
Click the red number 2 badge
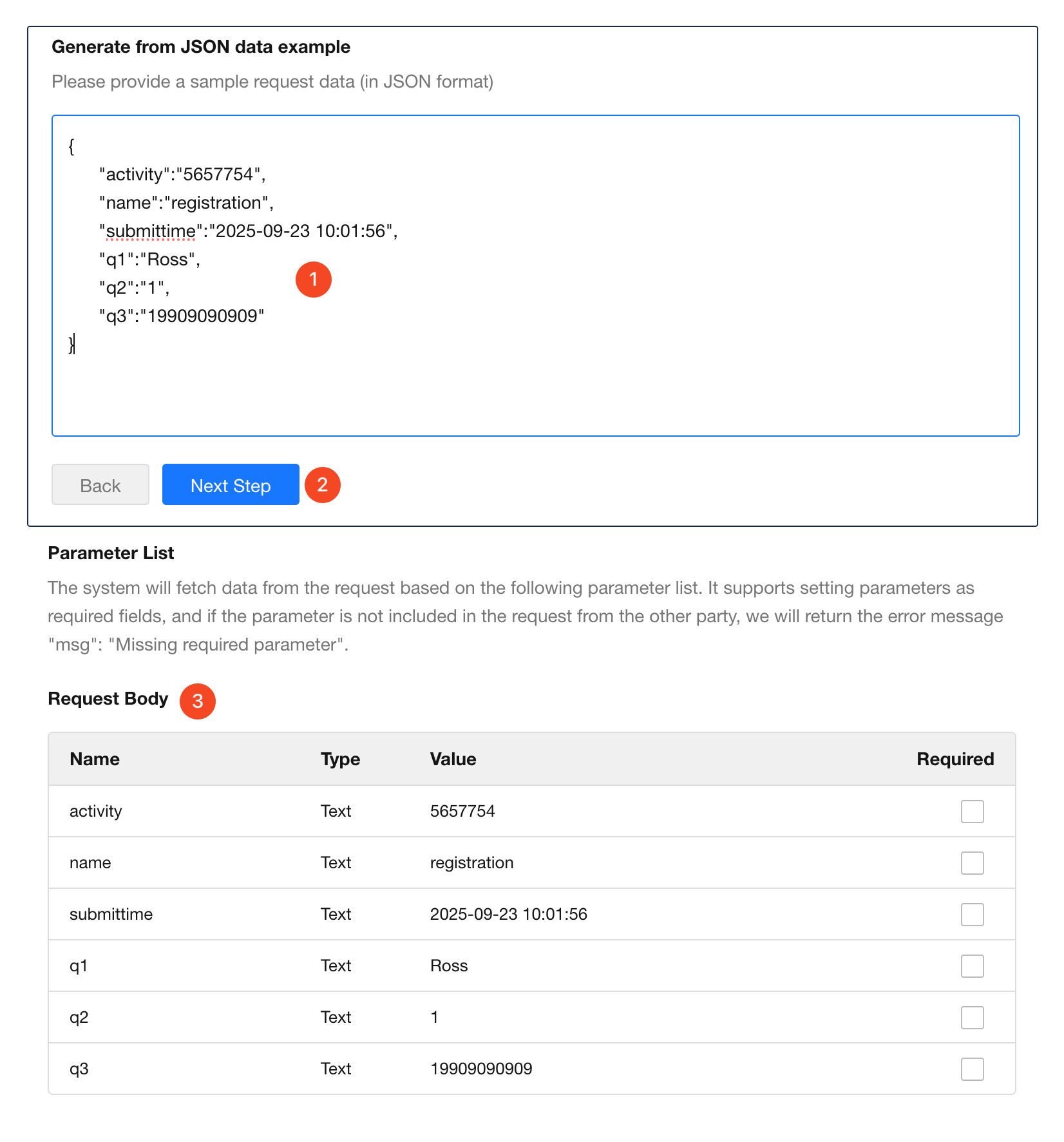coord(323,485)
